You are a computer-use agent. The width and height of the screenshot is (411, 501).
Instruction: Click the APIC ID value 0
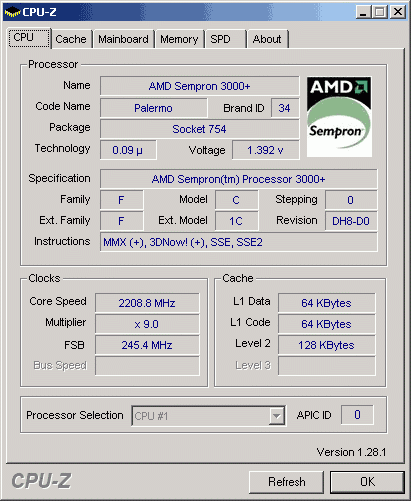pos(357,415)
